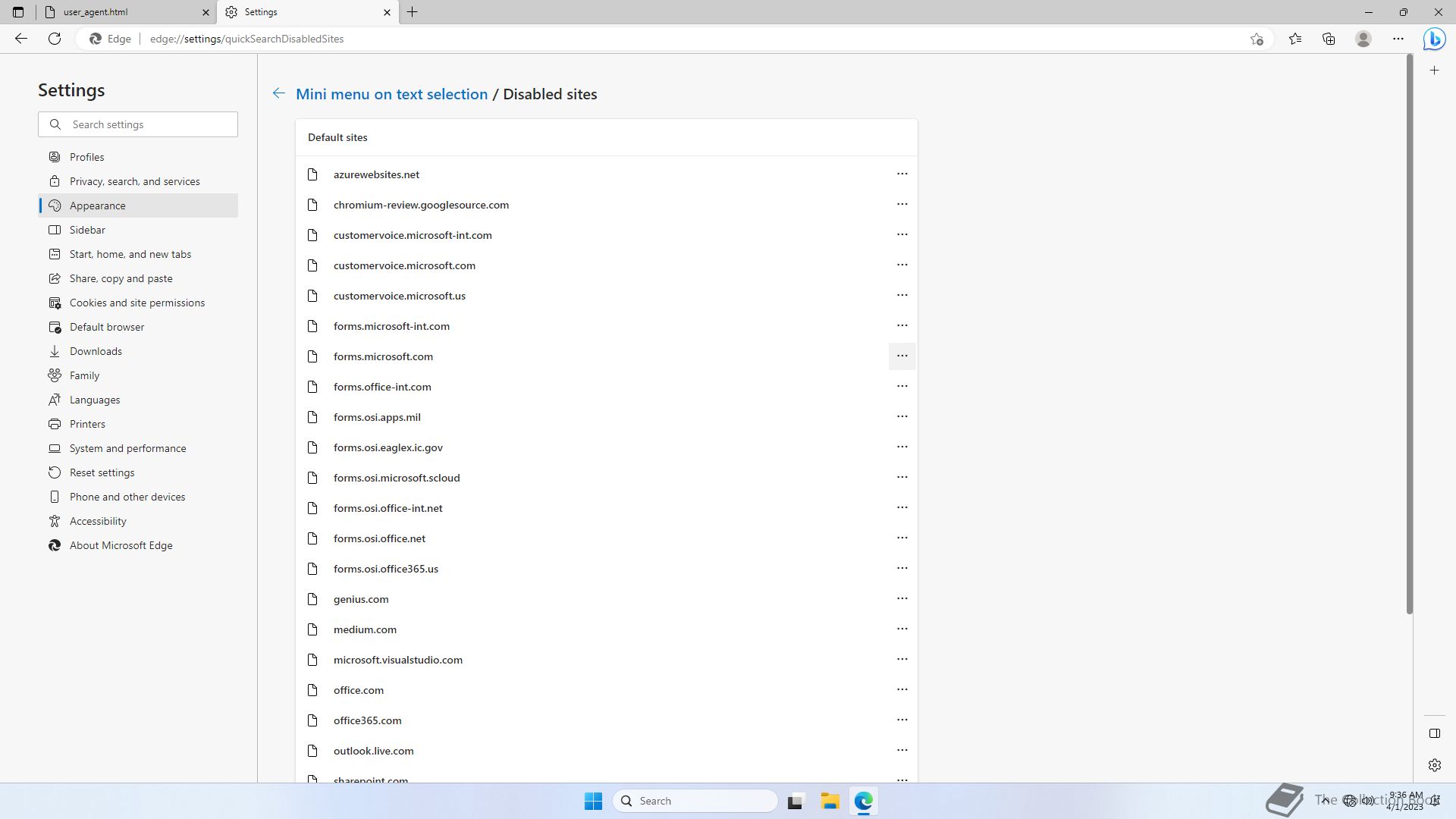1456x819 pixels.
Task: Open more options for chromium-review.googlesource.com
Action: point(902,204)
